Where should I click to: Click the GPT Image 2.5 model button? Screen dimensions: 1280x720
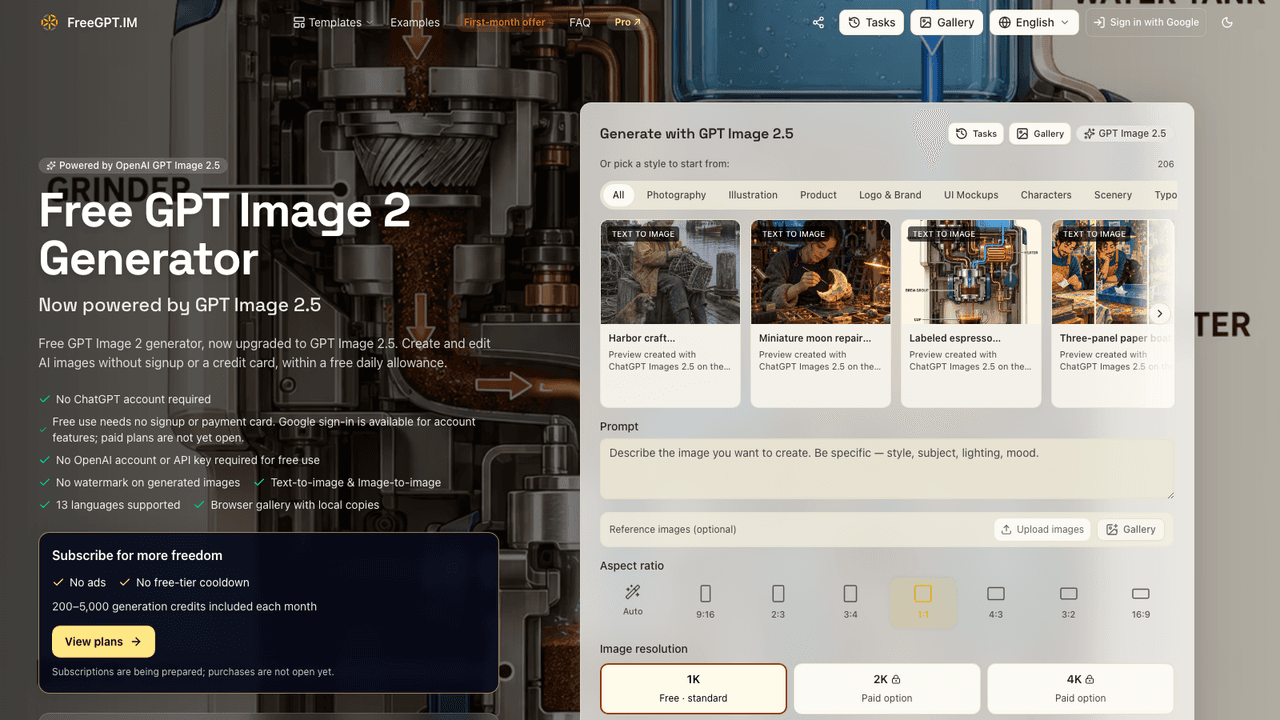[x=1125, y=133]
